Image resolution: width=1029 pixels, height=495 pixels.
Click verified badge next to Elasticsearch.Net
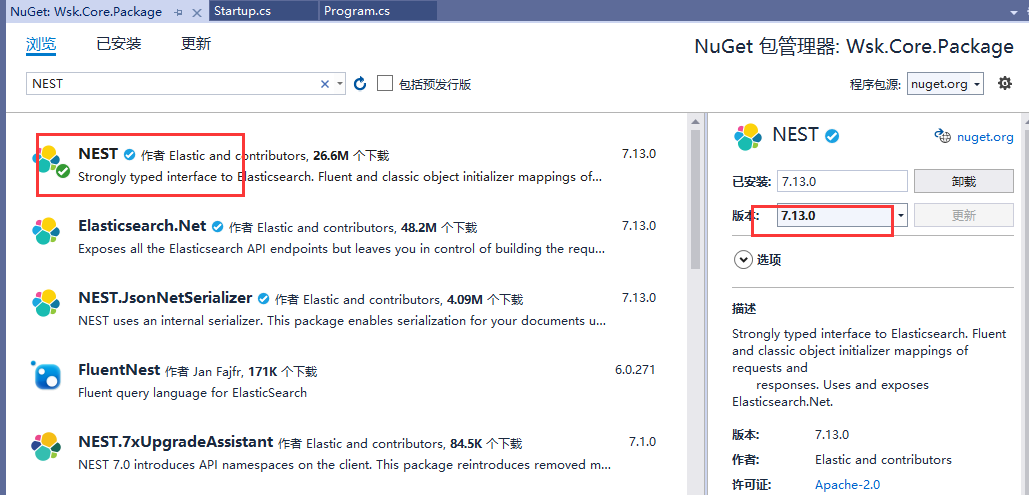218,227
